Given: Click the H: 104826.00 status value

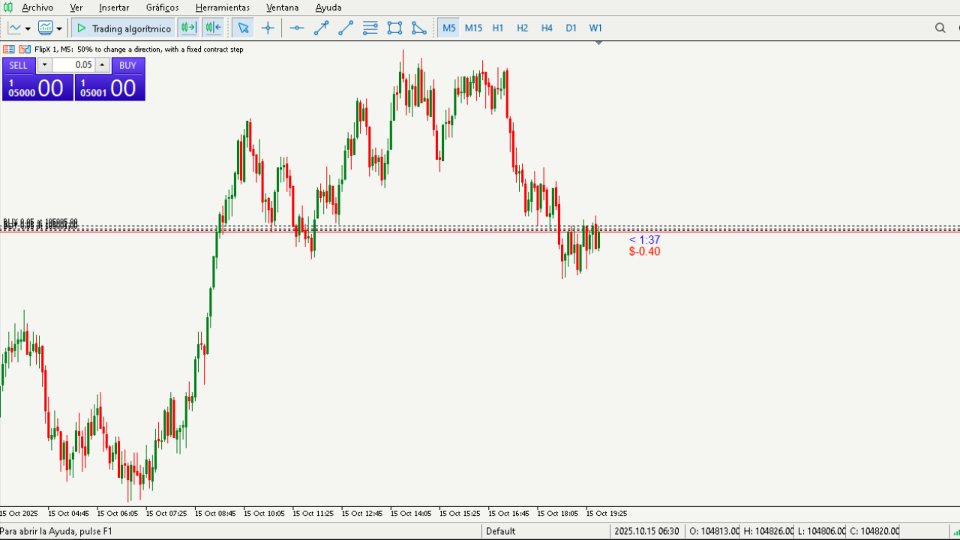Looking at the screenshot, I should [x=768, y=531].
